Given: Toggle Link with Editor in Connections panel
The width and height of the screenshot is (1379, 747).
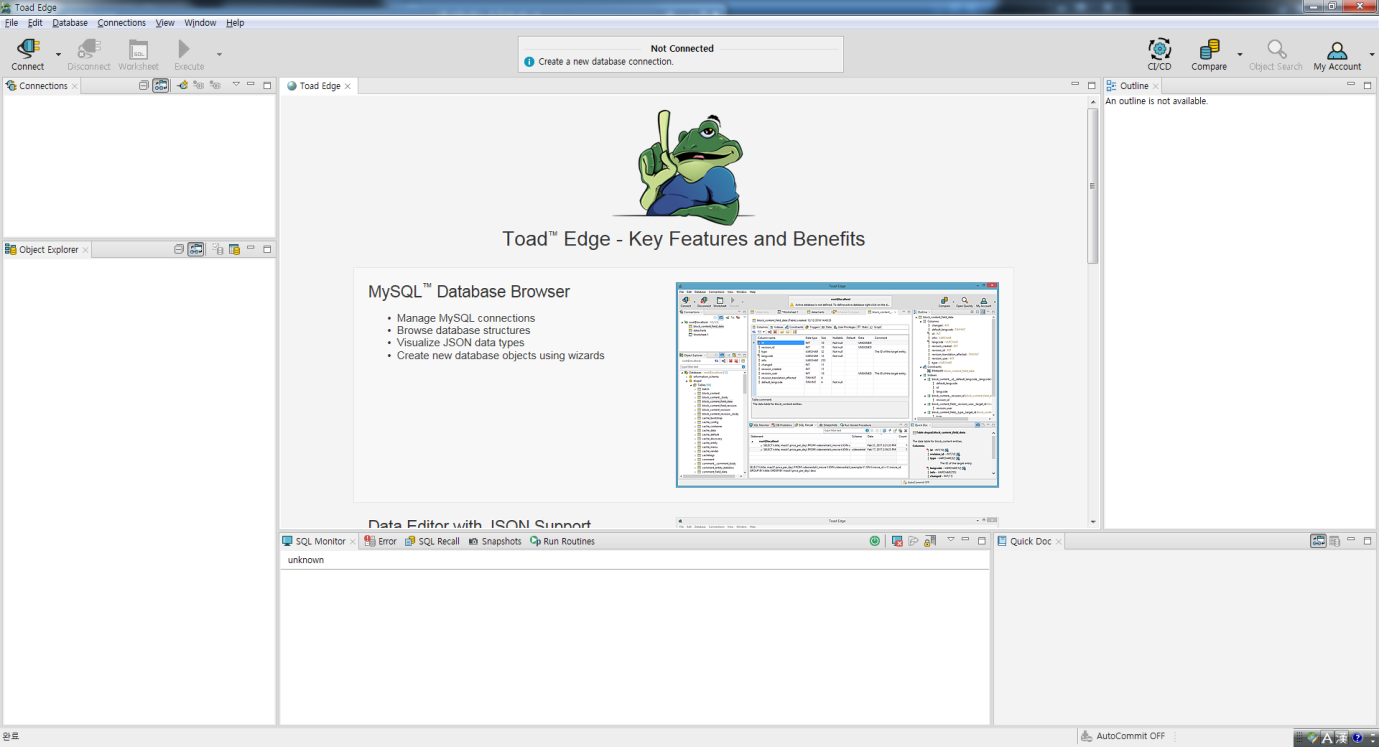Looking at the screenshot, I should point(161,86).
